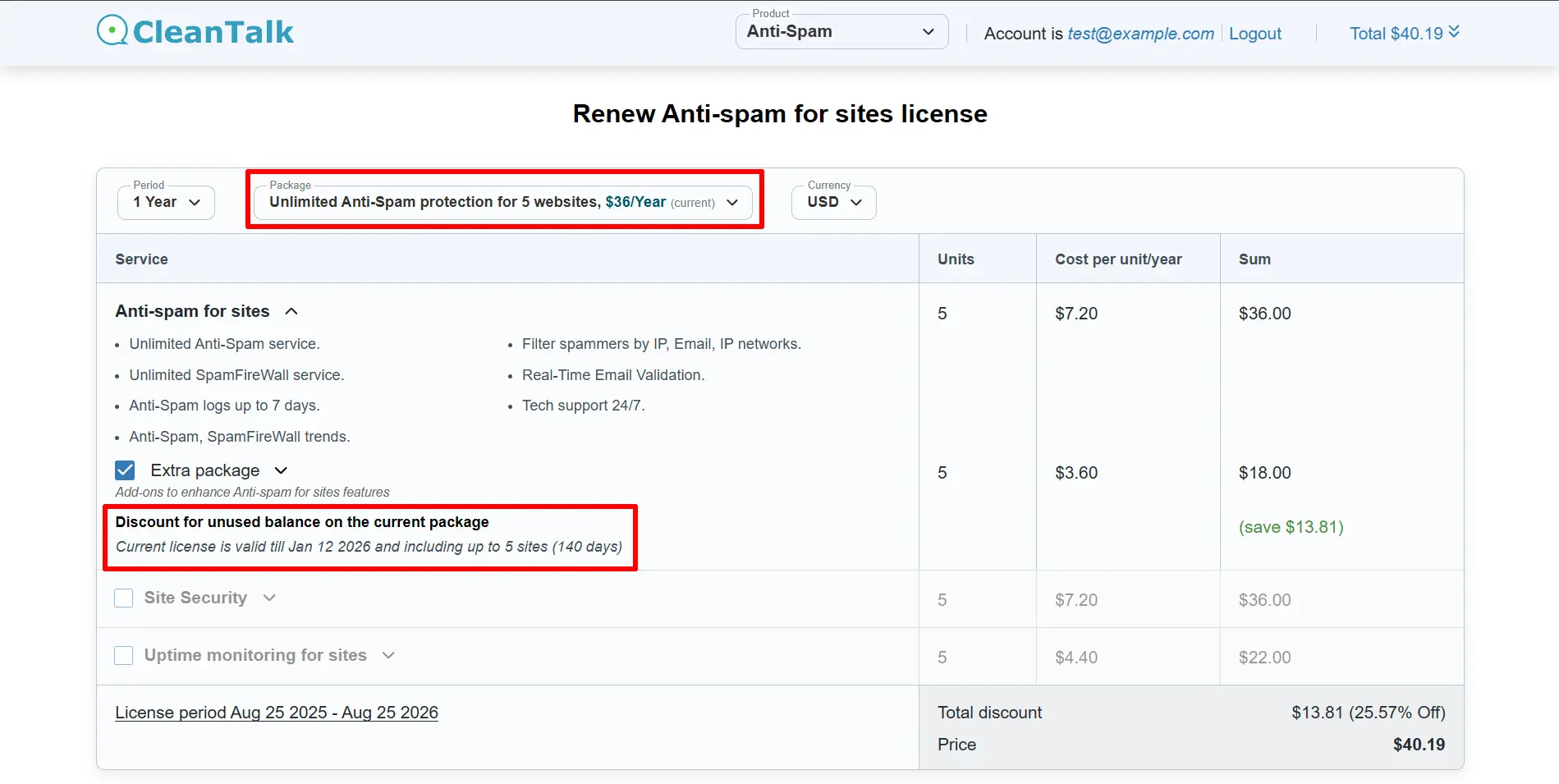The image size is (1559, 784).
Task: Click the $13.81 (25.57% Off) total discount
Action: (x=1369, y=713)
